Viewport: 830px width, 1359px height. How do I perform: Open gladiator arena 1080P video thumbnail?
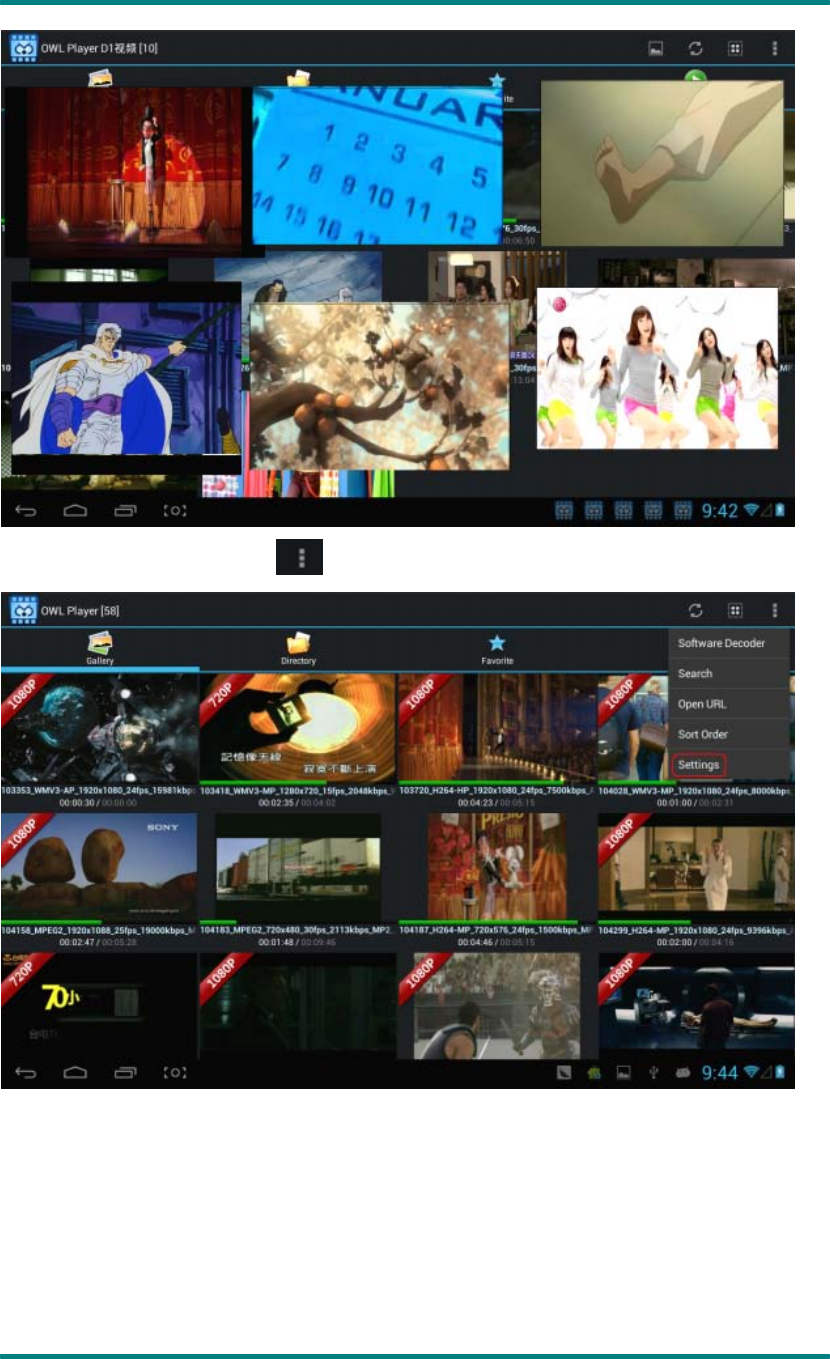pyautogui.click(x=496, y=1005)
